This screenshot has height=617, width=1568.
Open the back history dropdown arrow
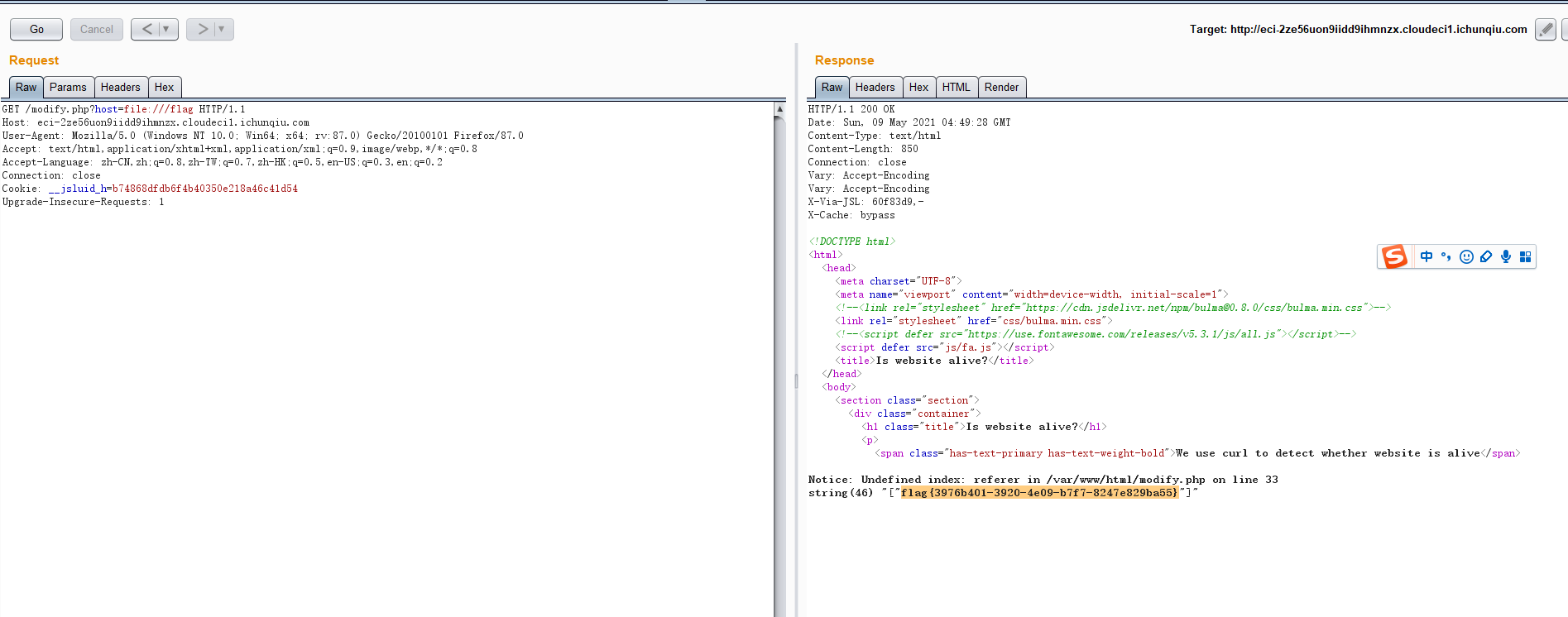(166, 29)
